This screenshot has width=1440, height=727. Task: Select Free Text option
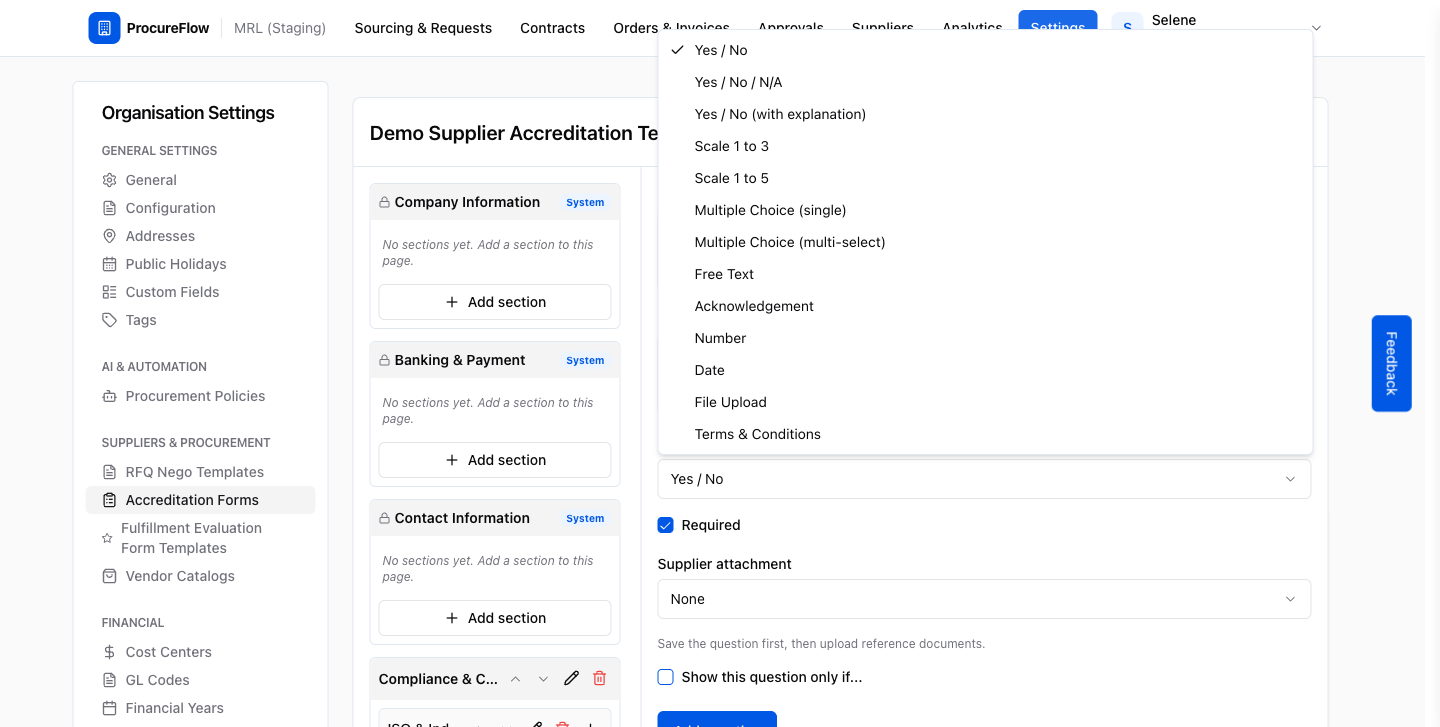985,274
